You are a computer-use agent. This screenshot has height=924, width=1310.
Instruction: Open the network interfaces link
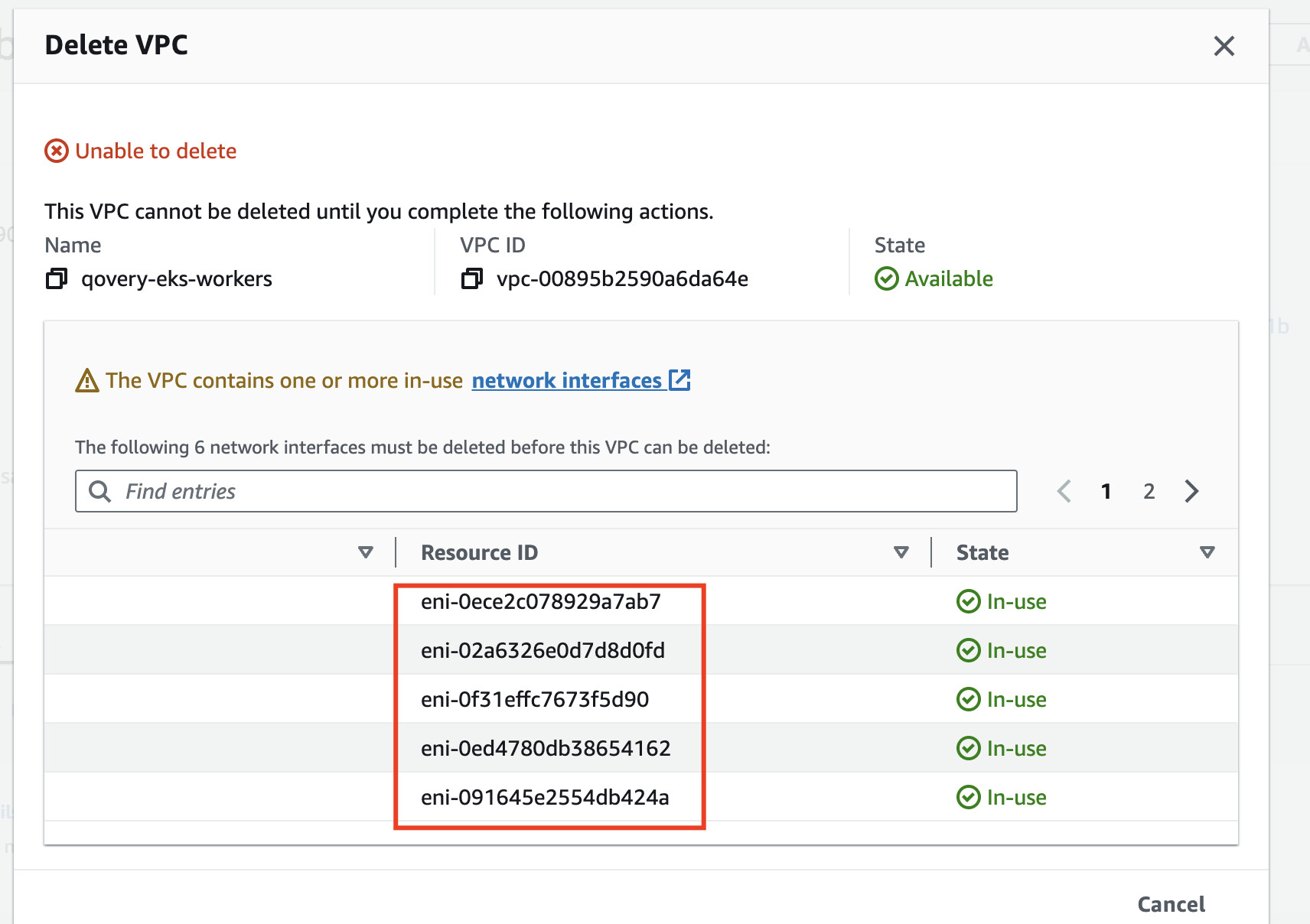(566, 380)
